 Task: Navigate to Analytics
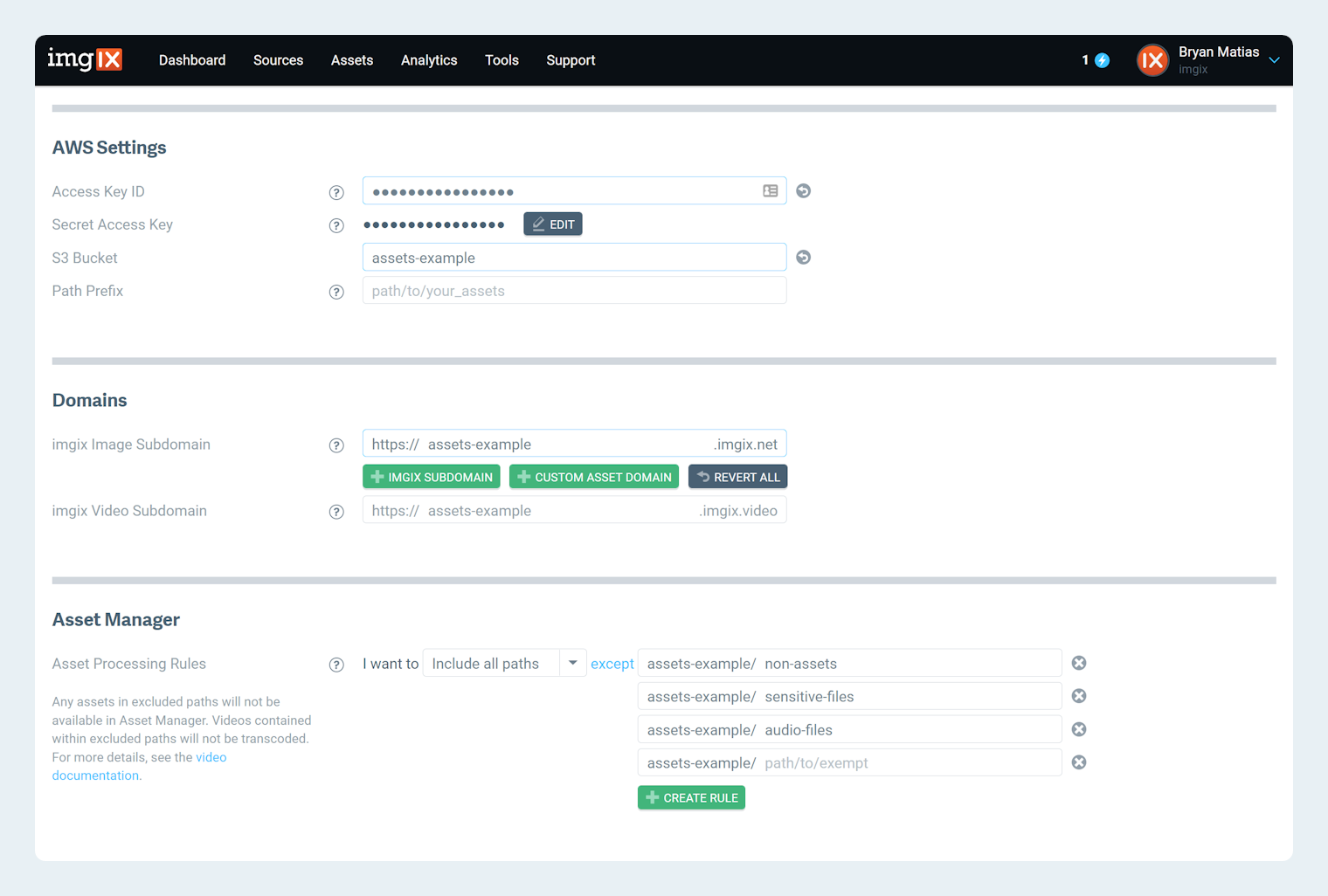(x=429, y=60)
